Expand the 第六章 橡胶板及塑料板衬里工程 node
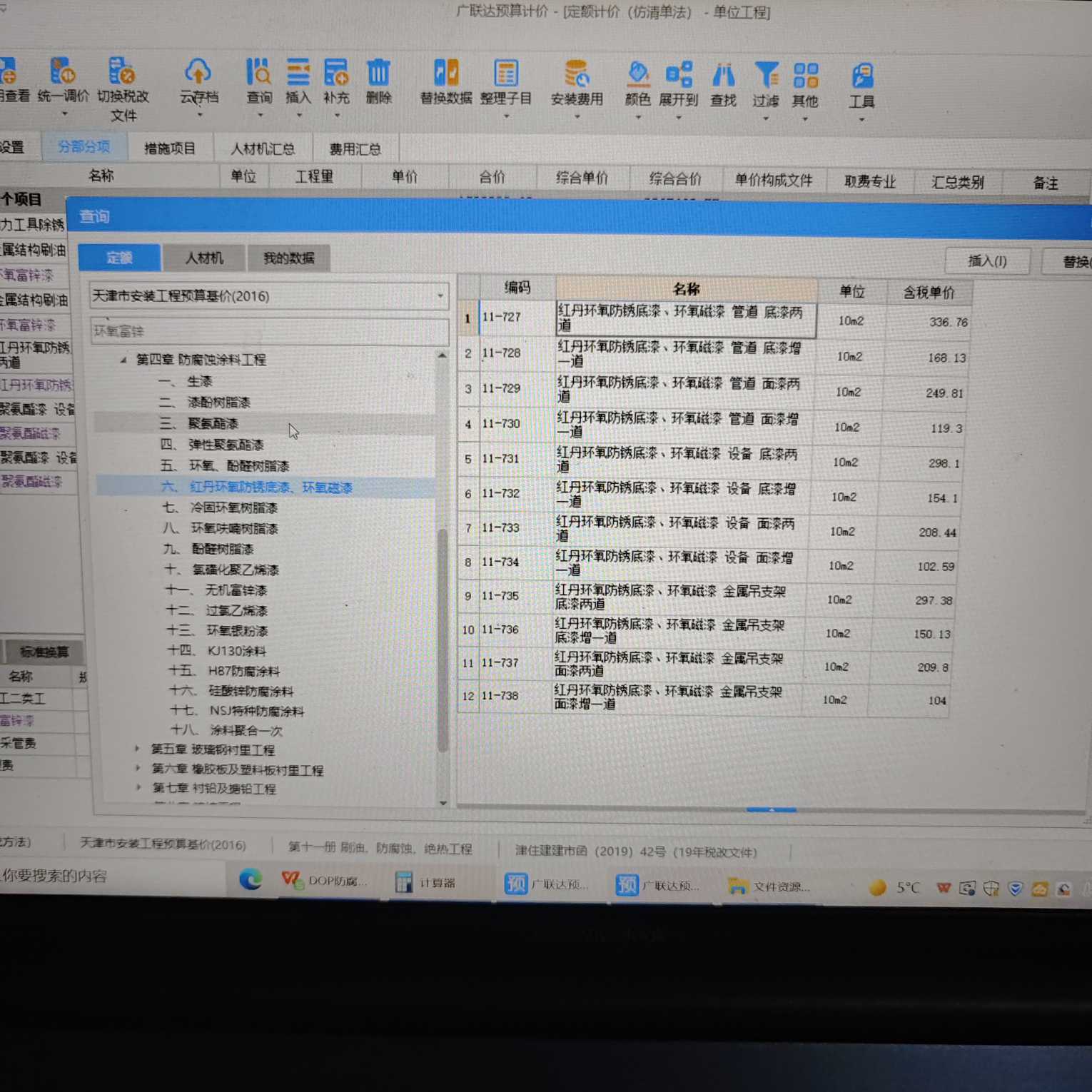 click(138, 768)
